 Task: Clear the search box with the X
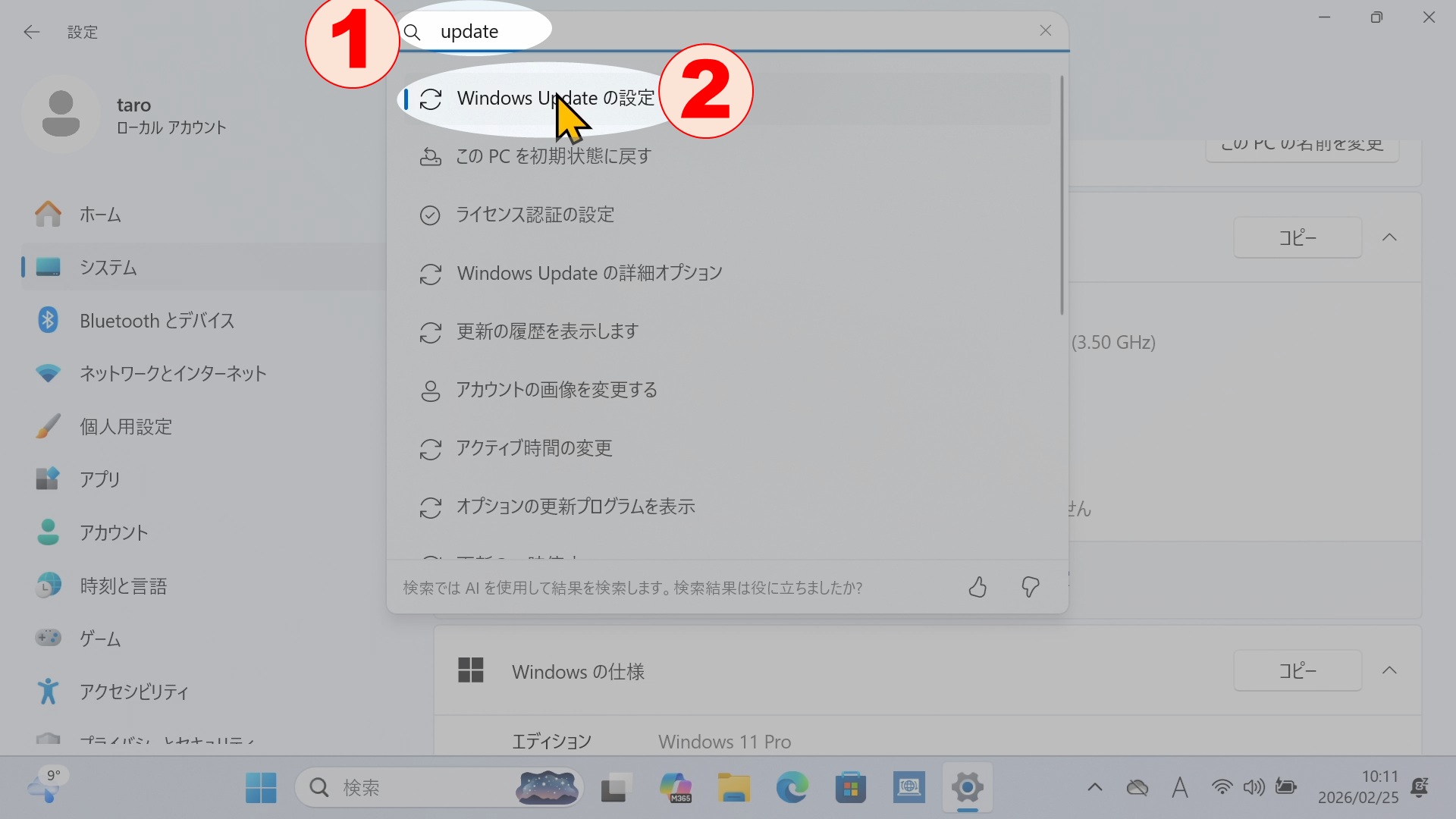point(1045,30)
